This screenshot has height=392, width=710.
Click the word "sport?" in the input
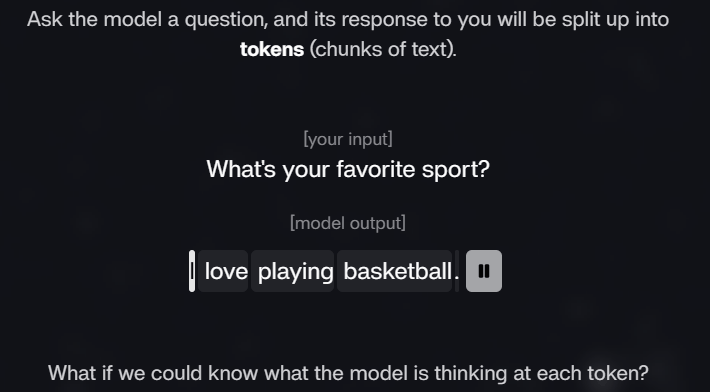pos(456,170)
